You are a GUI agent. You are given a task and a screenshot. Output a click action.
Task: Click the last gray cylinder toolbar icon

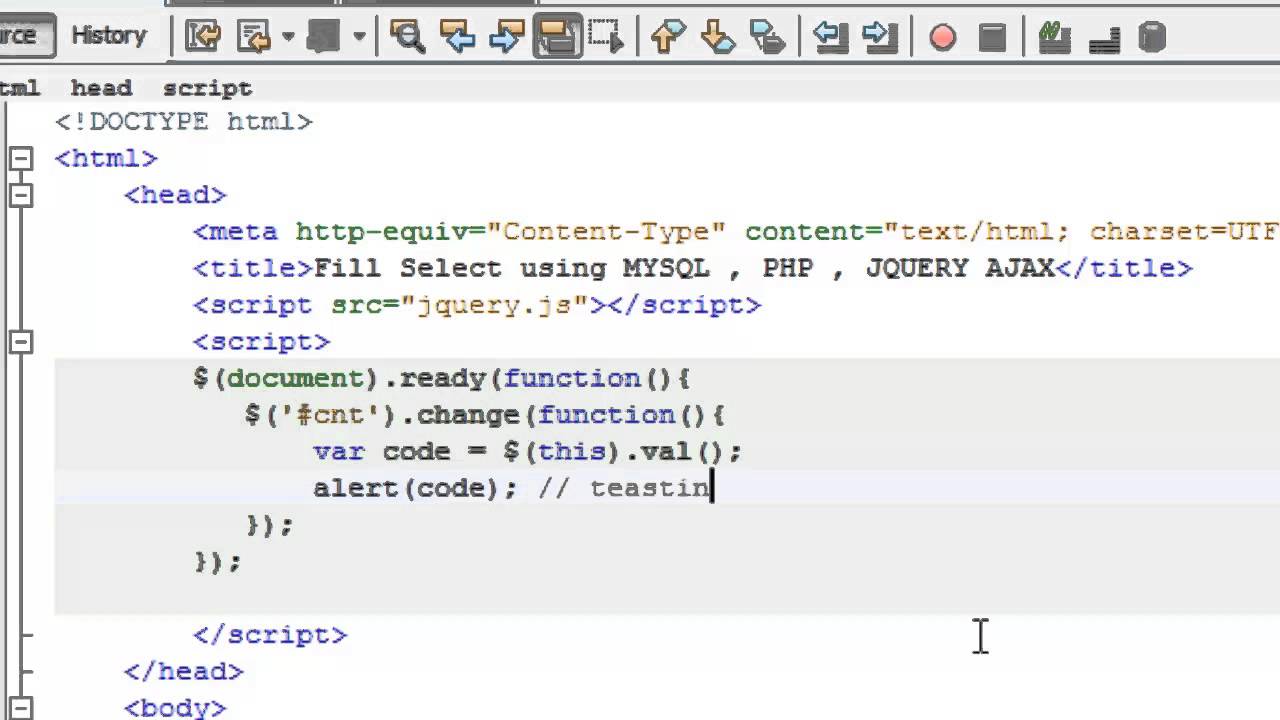tap(1153, 37)
